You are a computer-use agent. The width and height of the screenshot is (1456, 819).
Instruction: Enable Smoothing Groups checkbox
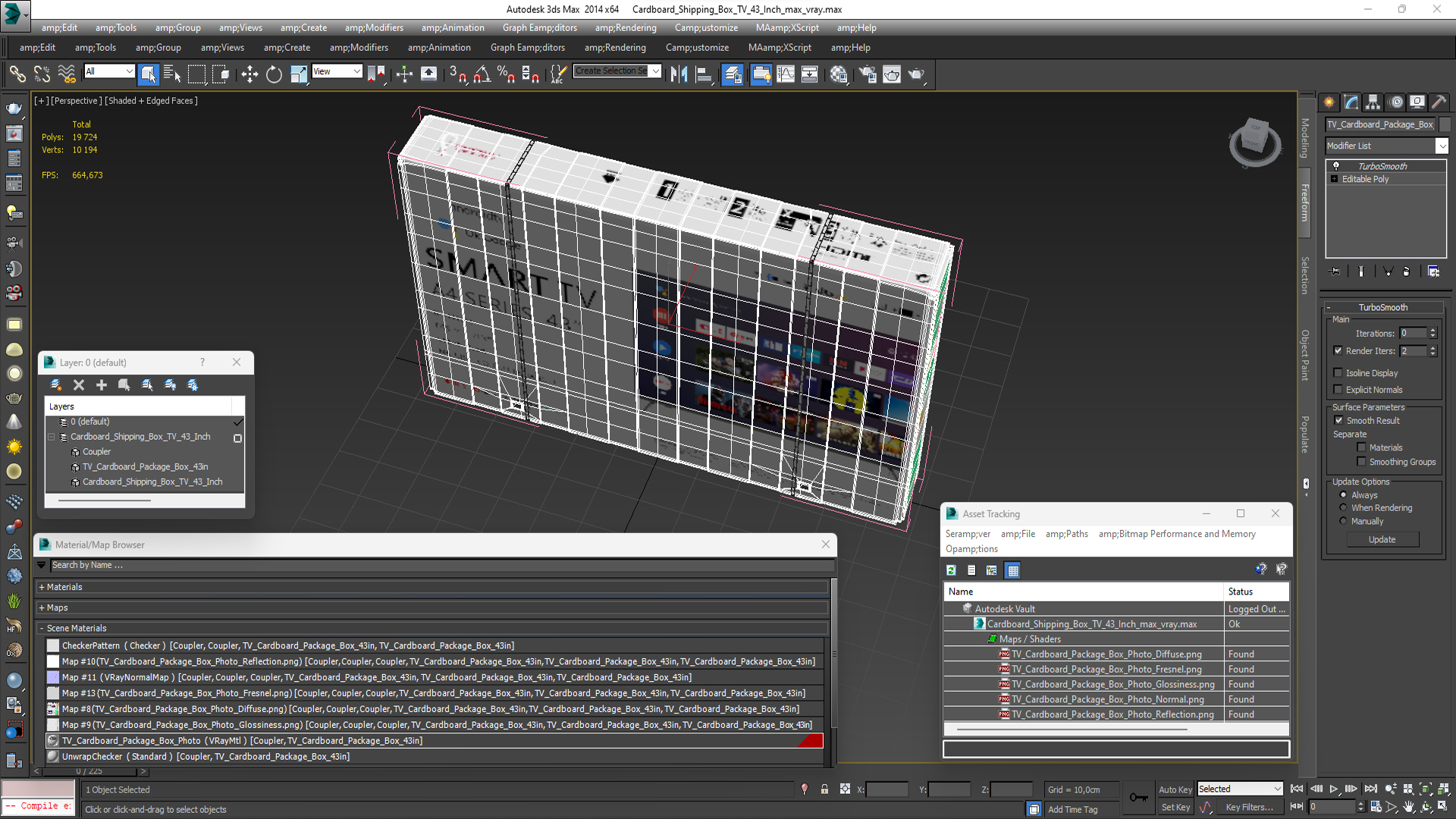click(1361, 461)
